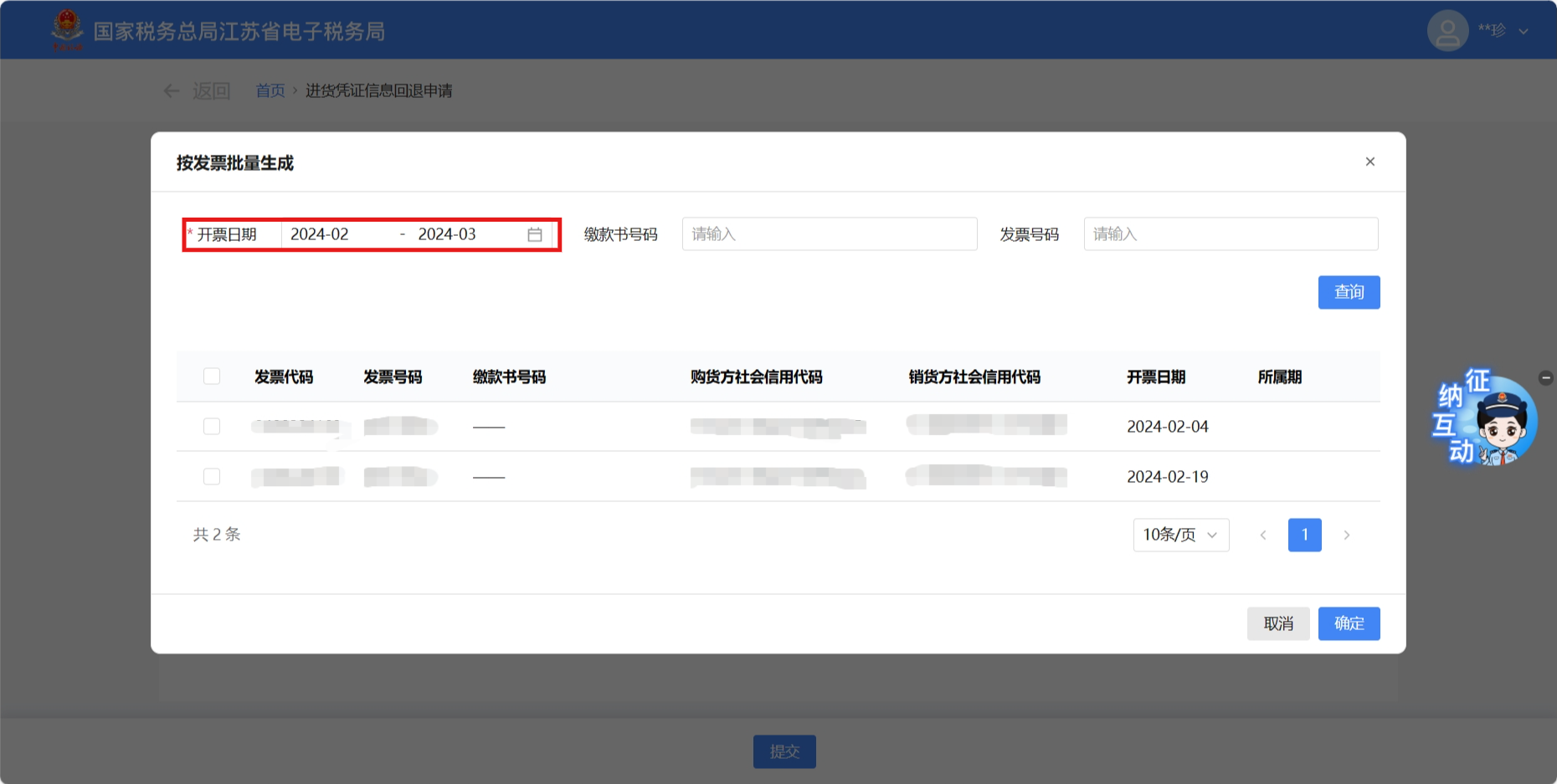The image size is (1557, 784).
Task: Minimize the floating assistant widget
Action: 1545,377
